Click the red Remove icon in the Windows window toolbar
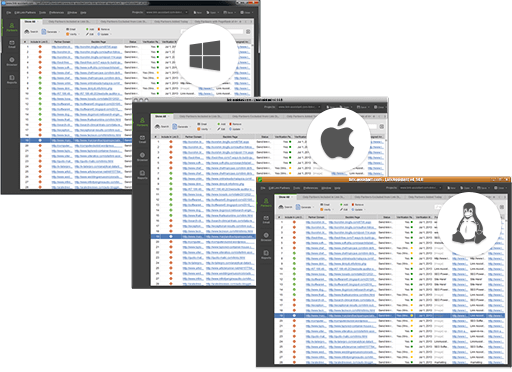This screenshot has width=512, height=372. (99, 29)
